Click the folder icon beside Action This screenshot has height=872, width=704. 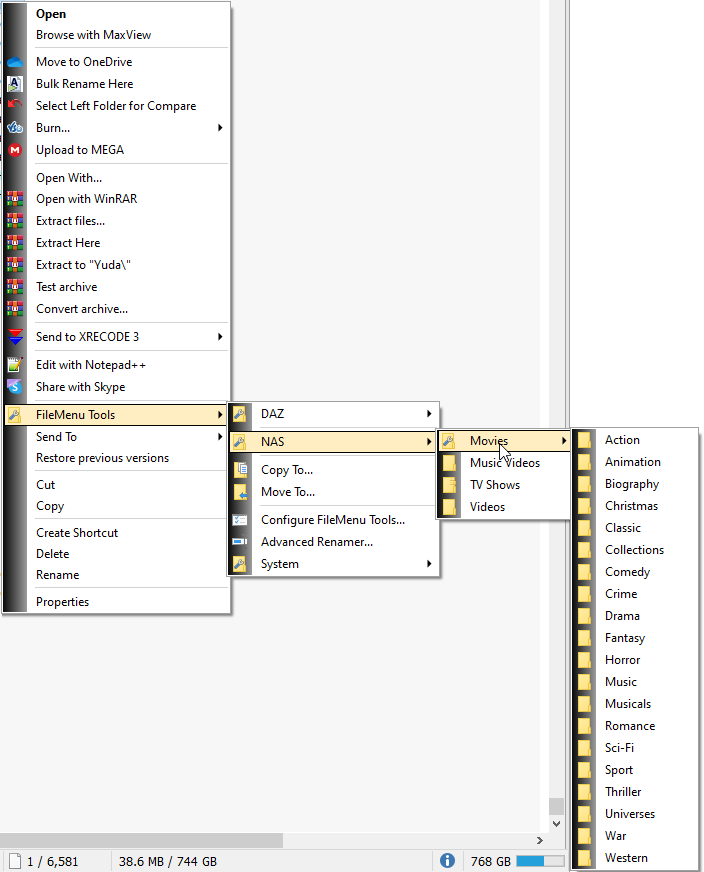click(x=584, y=440)
